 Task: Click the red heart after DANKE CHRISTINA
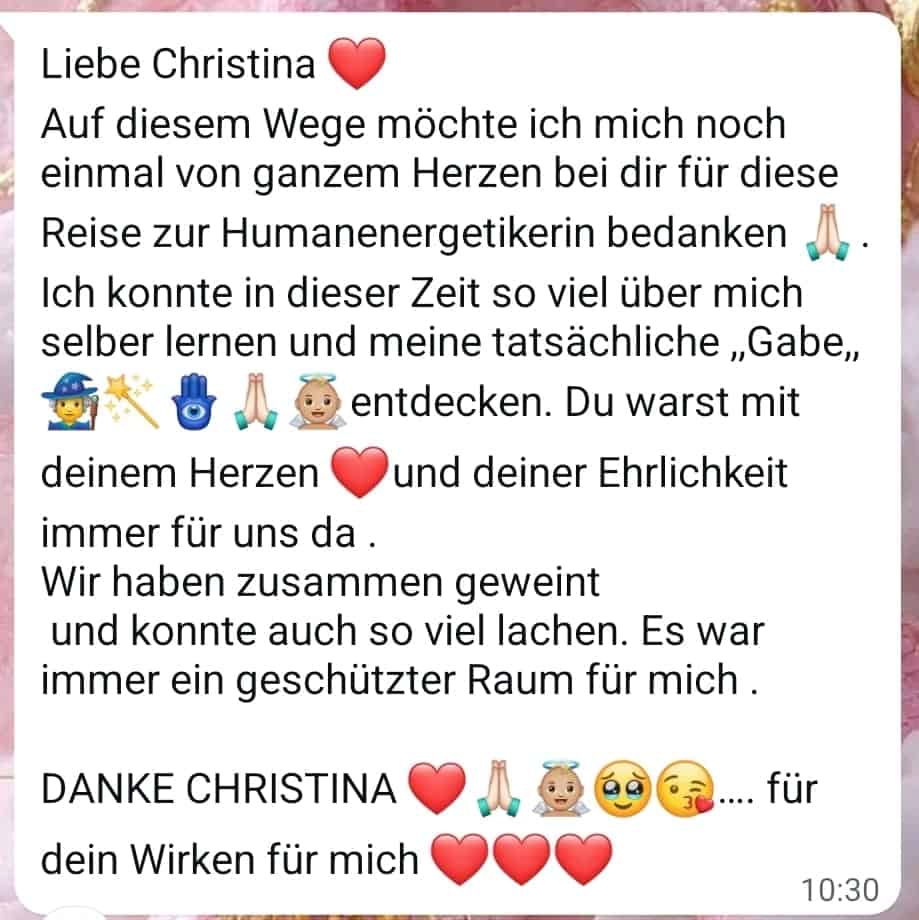coord(437,788)
